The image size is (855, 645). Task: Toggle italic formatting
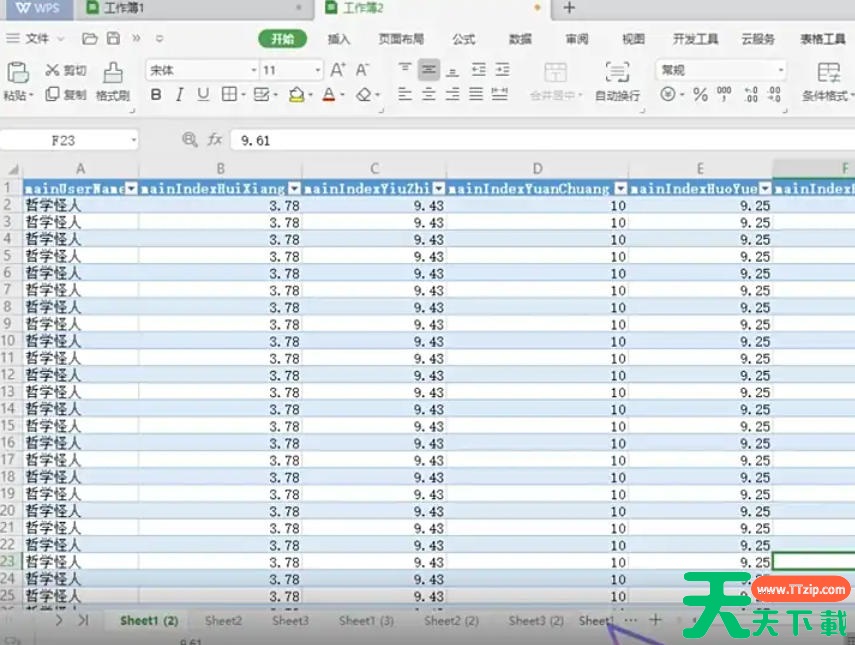pyautogui.click(x=179, y=95)
